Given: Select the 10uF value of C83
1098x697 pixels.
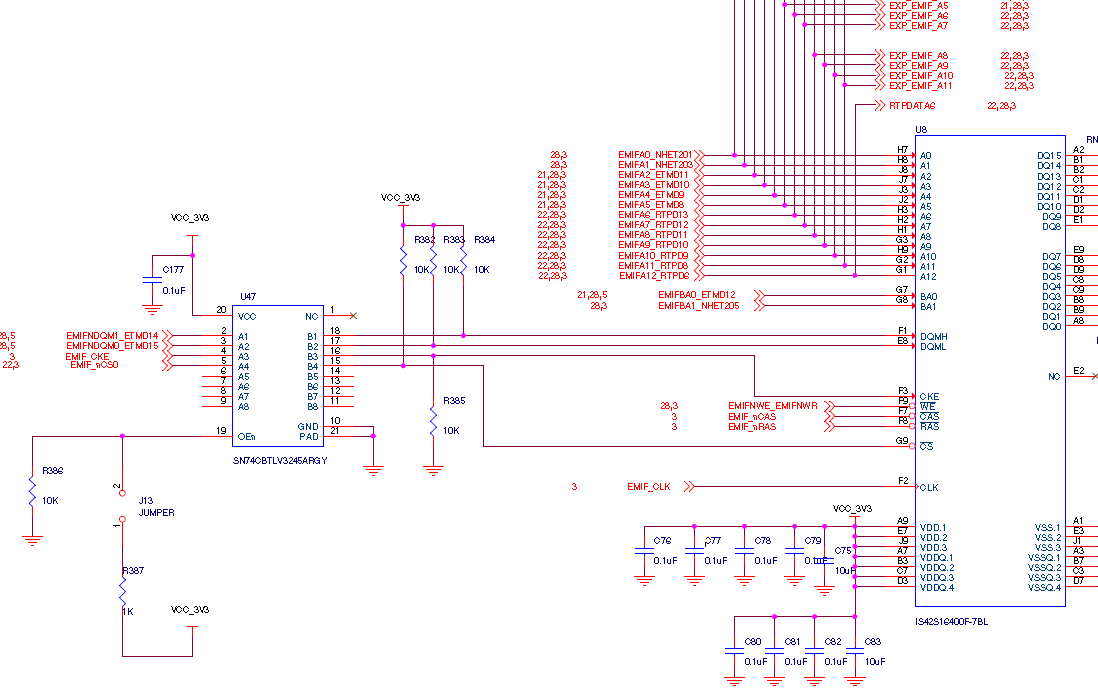Looking at the screenshot, I should point(875,661).
